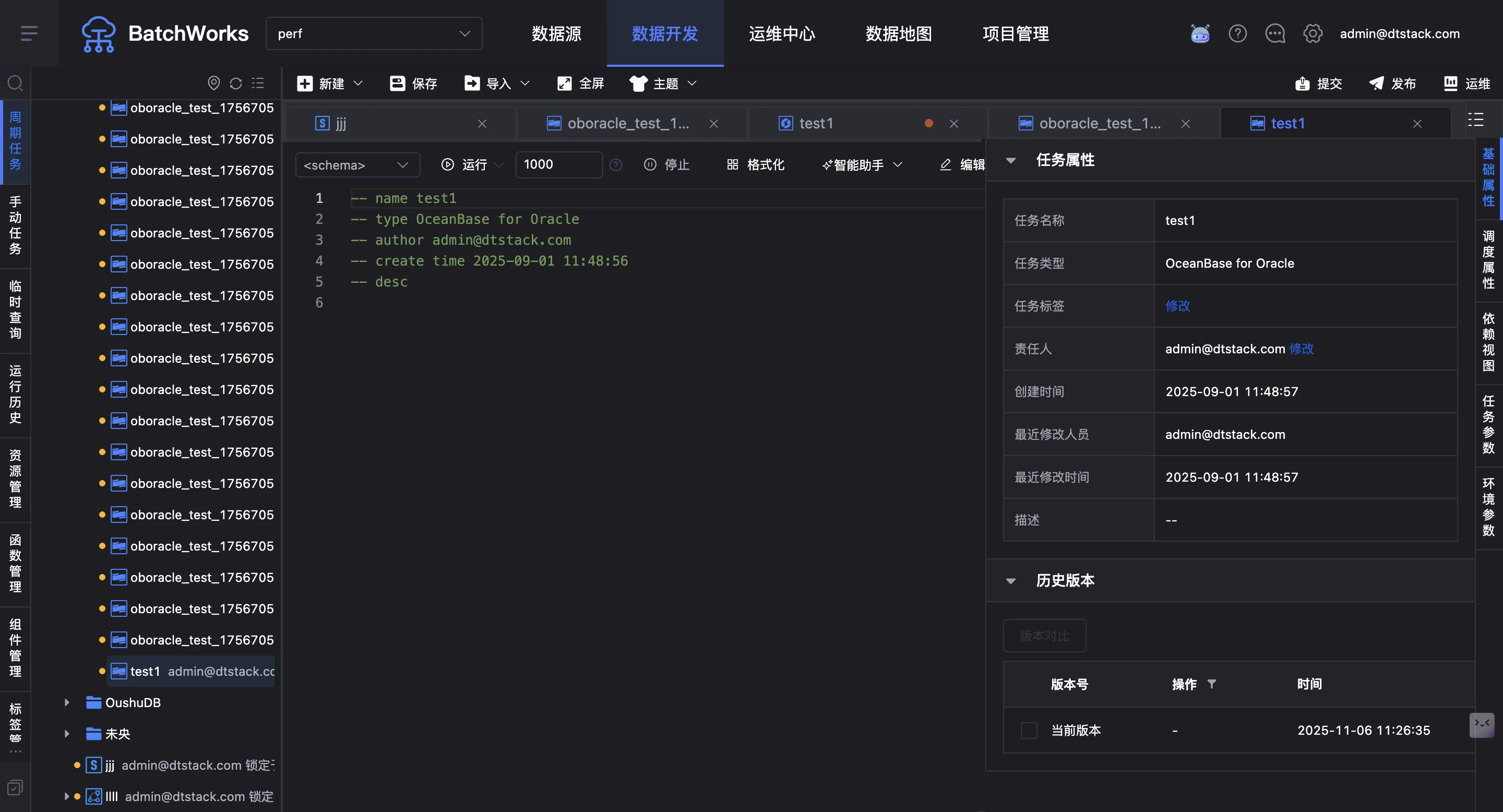Open the schema dropdown
This screenshot has height=812, width=1503.
[356, 165]
